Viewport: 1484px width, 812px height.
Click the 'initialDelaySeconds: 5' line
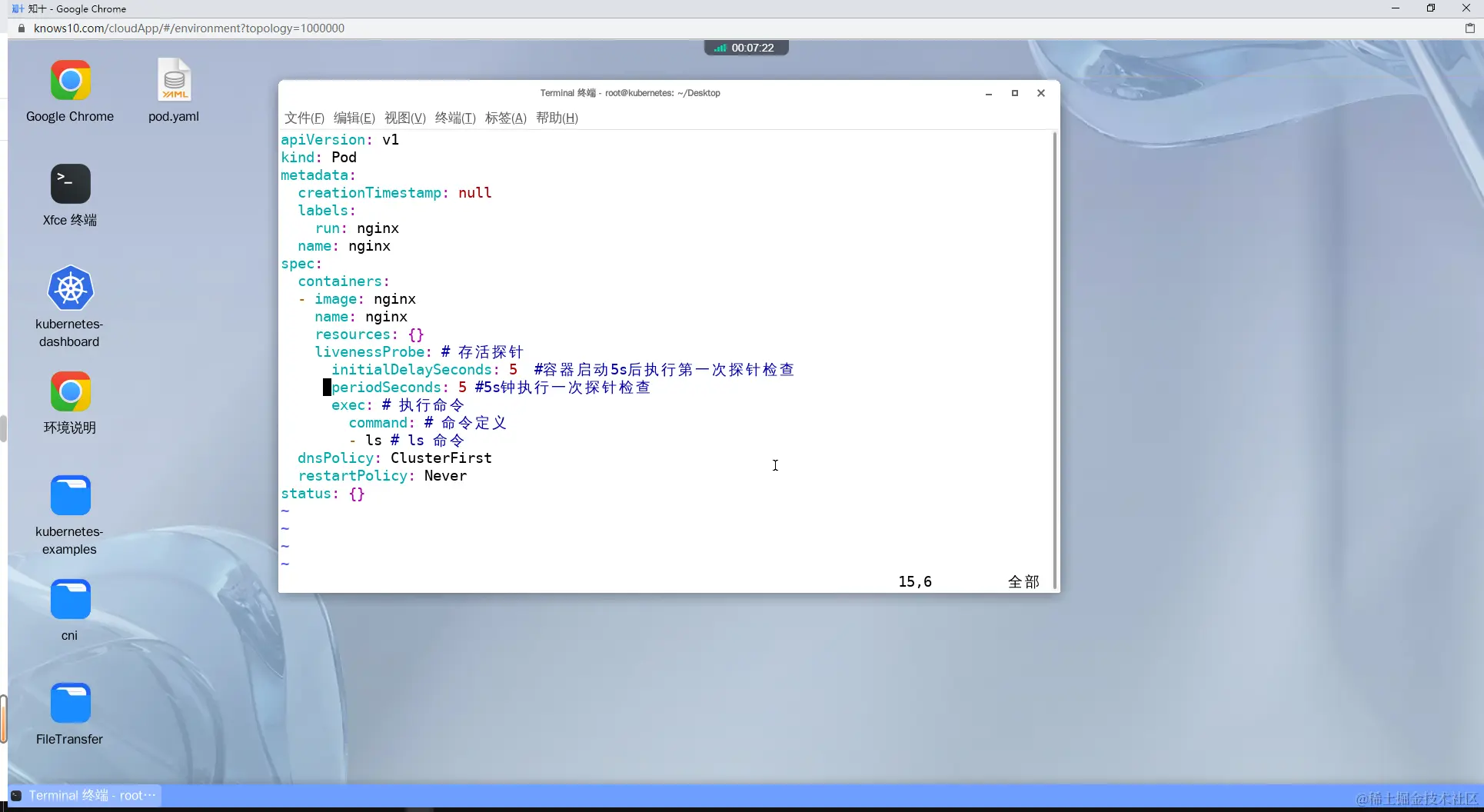click(563, 370)
